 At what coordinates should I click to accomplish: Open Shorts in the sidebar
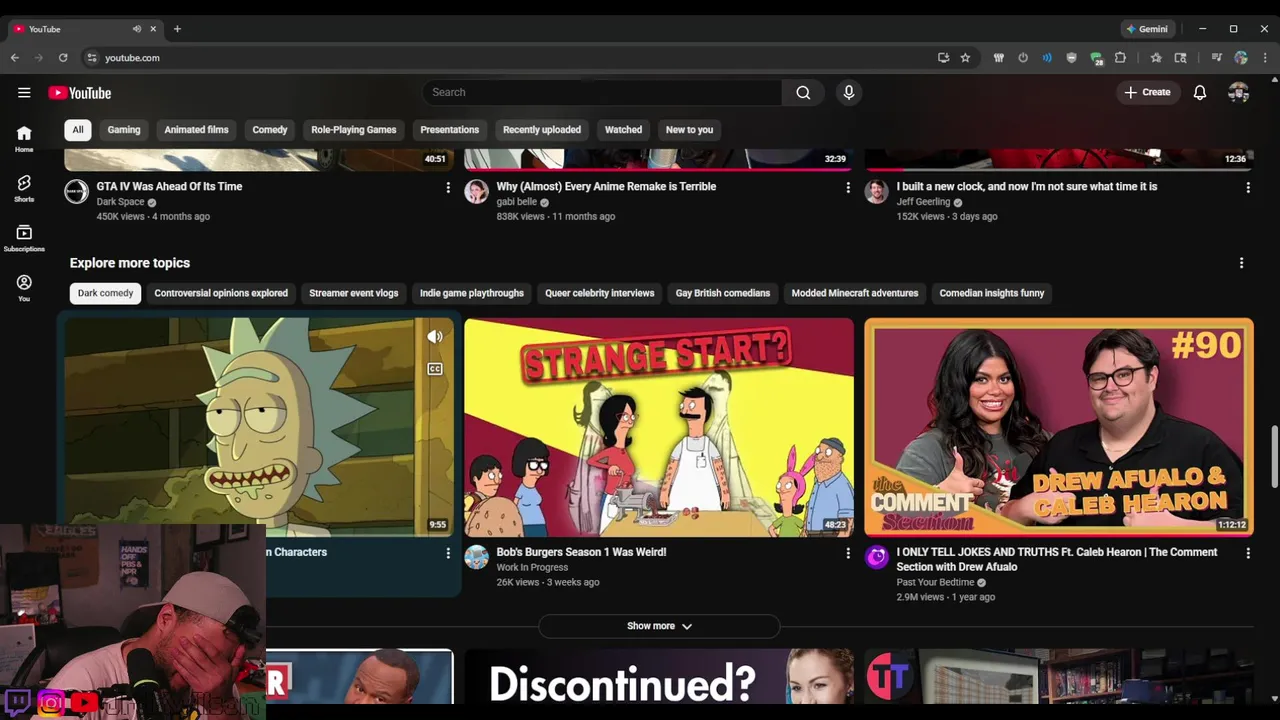pyautogui.click(x=24, y=188)
